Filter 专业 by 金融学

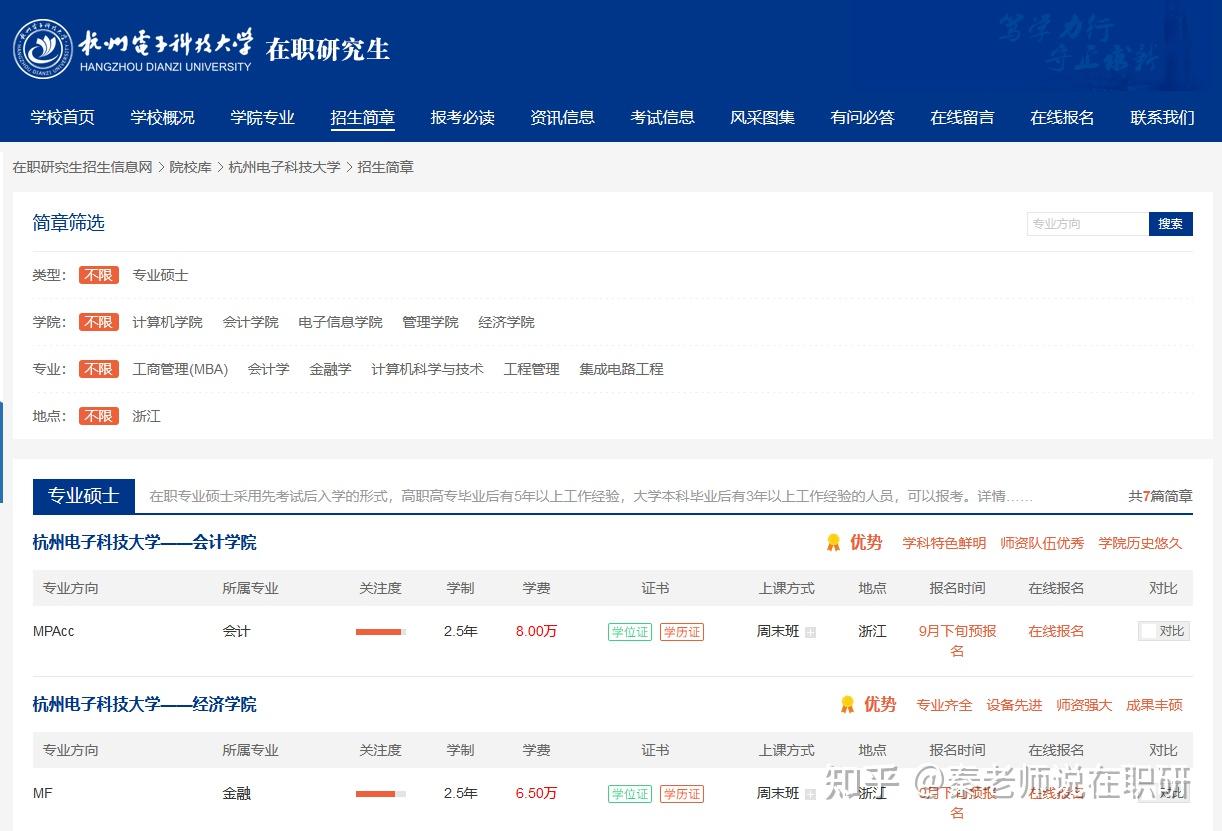tap(331, 369)
